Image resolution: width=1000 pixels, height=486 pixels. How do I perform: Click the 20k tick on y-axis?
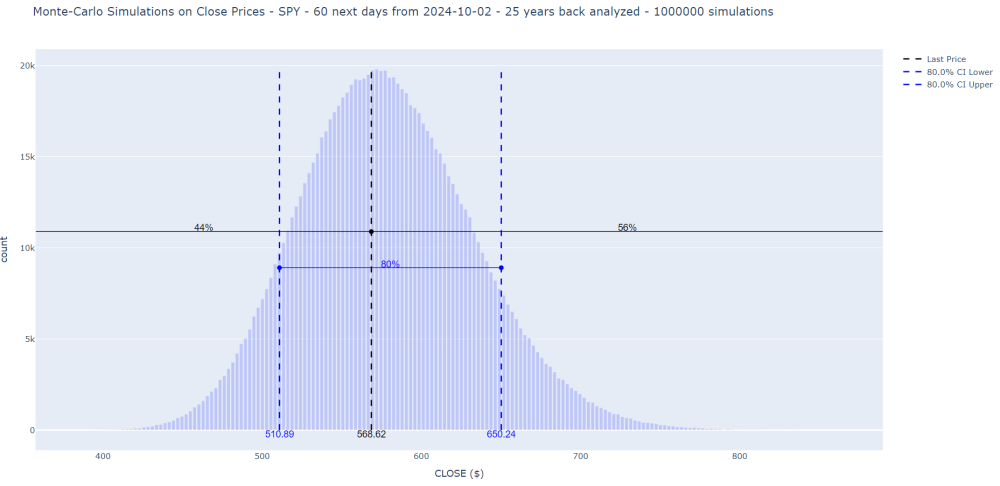25,66
